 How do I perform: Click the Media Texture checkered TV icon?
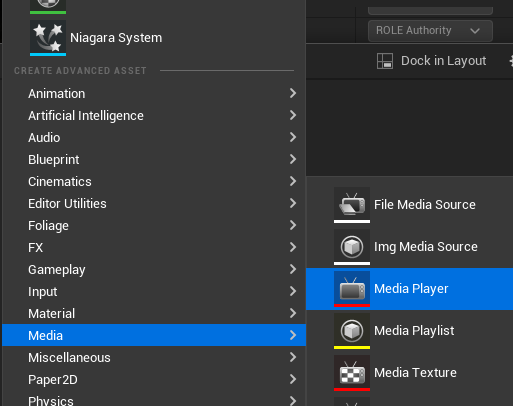click(x=352, y=373)
